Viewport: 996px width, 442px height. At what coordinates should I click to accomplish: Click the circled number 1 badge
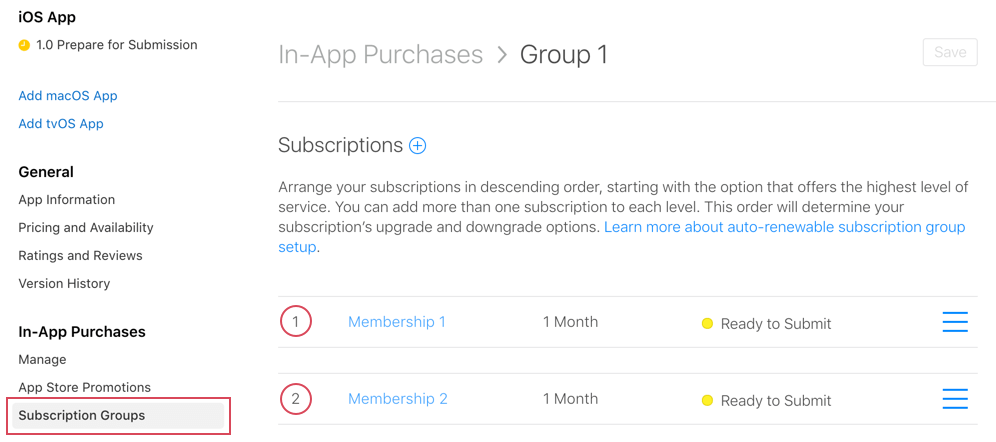point(296,322)
